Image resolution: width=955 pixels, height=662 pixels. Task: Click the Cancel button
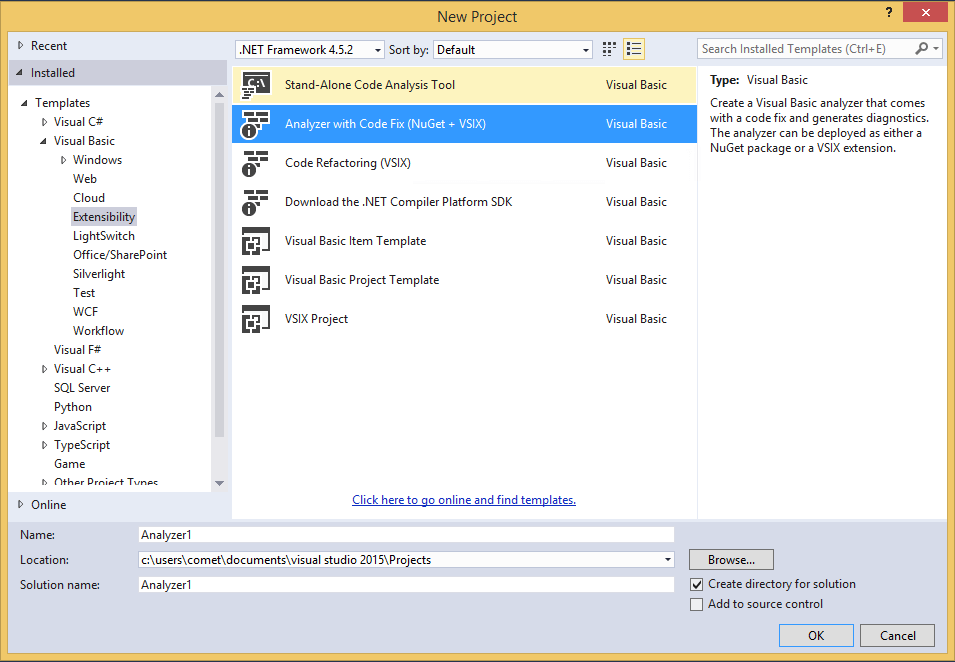tap(897, 635)
